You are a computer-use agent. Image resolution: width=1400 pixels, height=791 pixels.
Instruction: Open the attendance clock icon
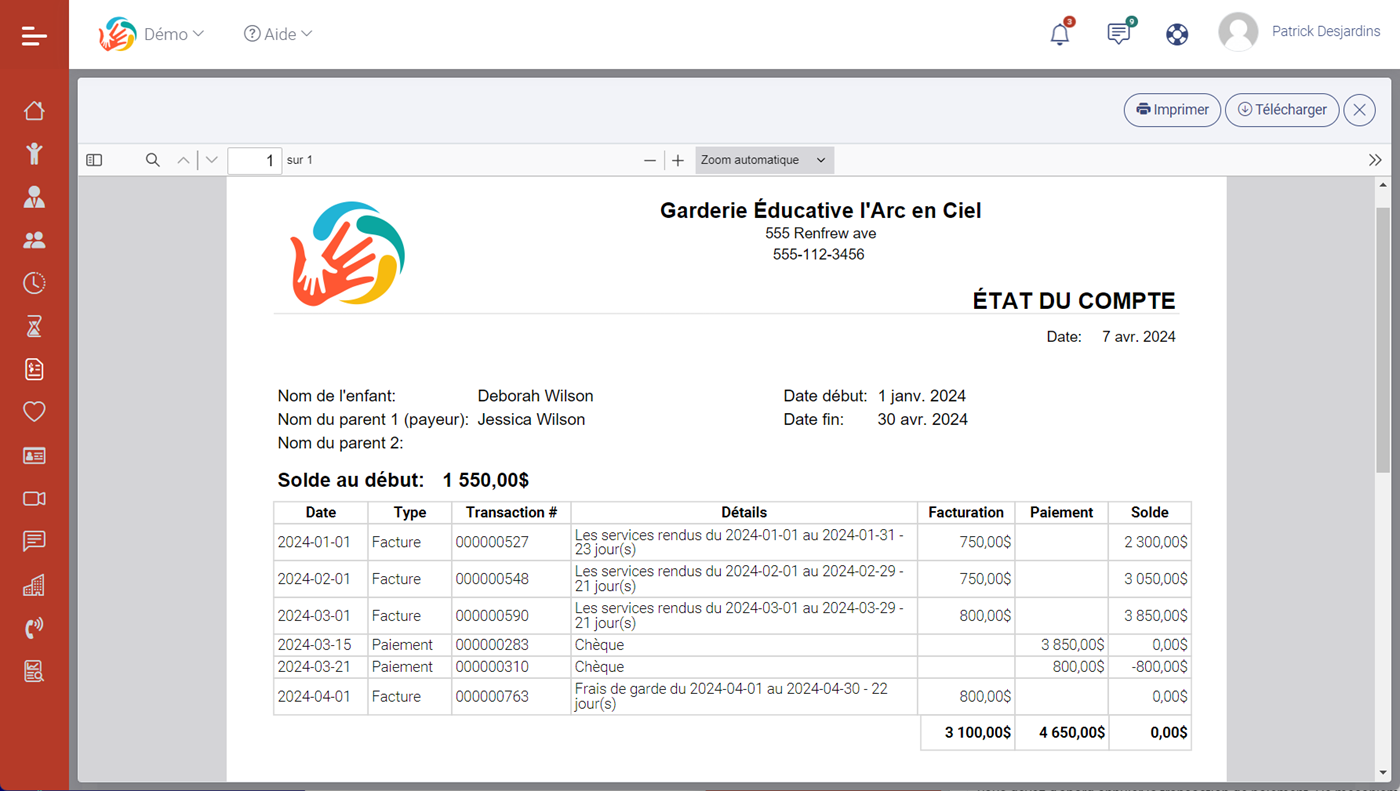point(34,283)
